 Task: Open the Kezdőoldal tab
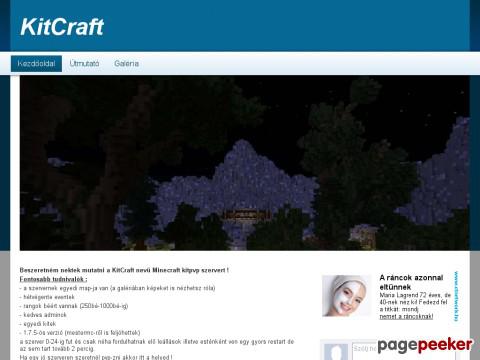36,63
